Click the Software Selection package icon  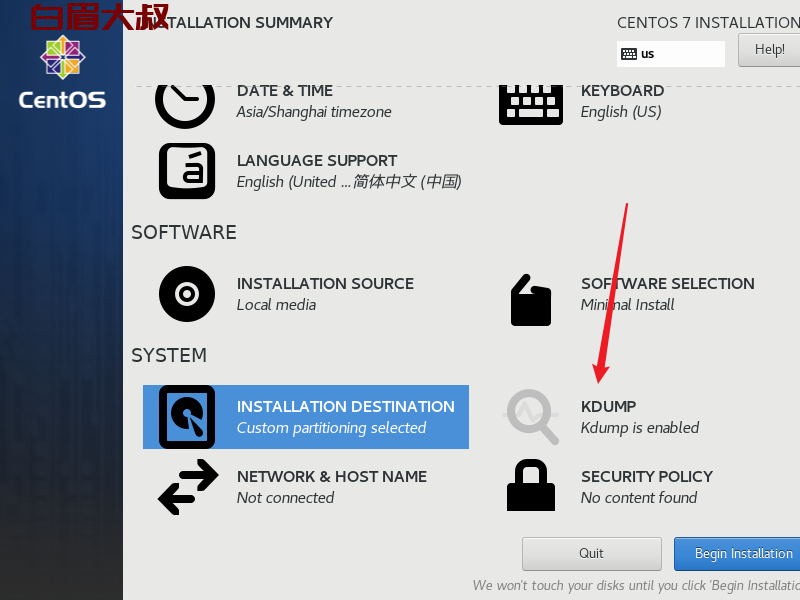(x=531, y=300)
